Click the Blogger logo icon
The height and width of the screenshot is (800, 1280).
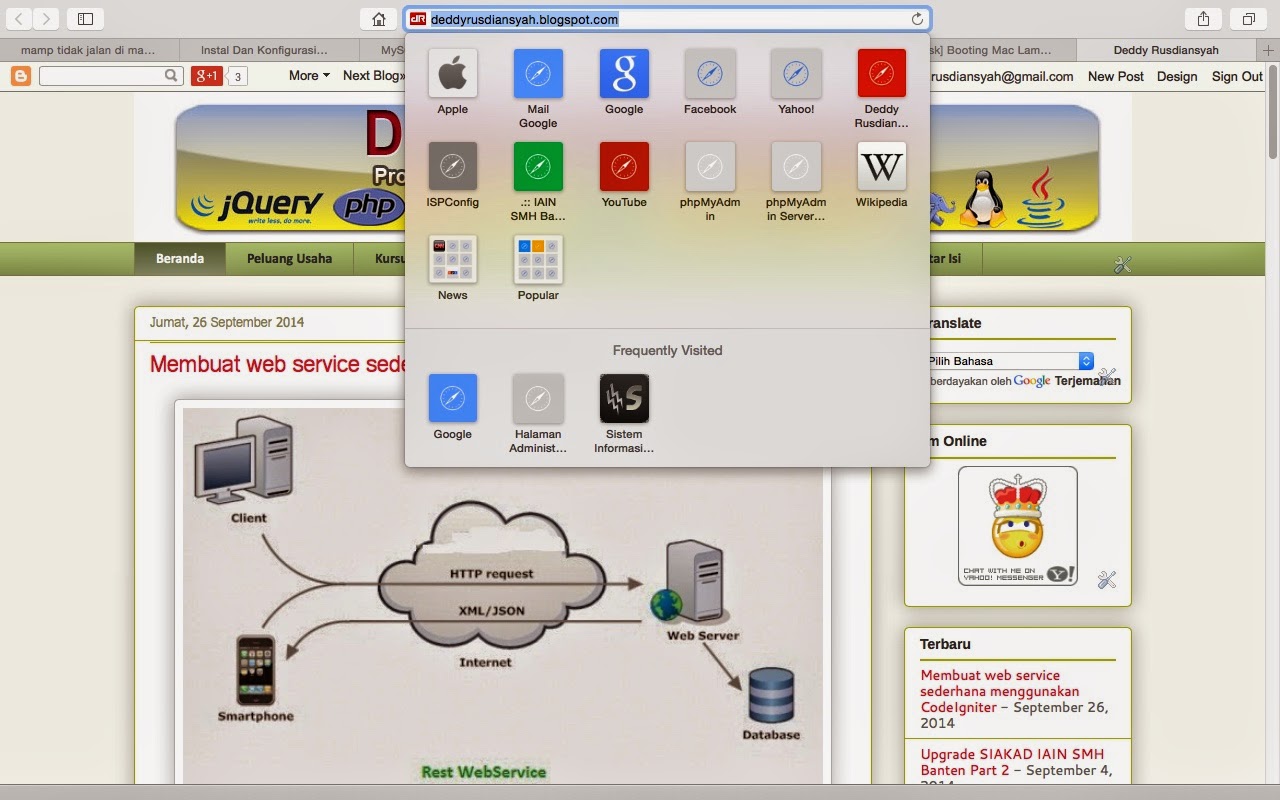[x=20, y=76]
